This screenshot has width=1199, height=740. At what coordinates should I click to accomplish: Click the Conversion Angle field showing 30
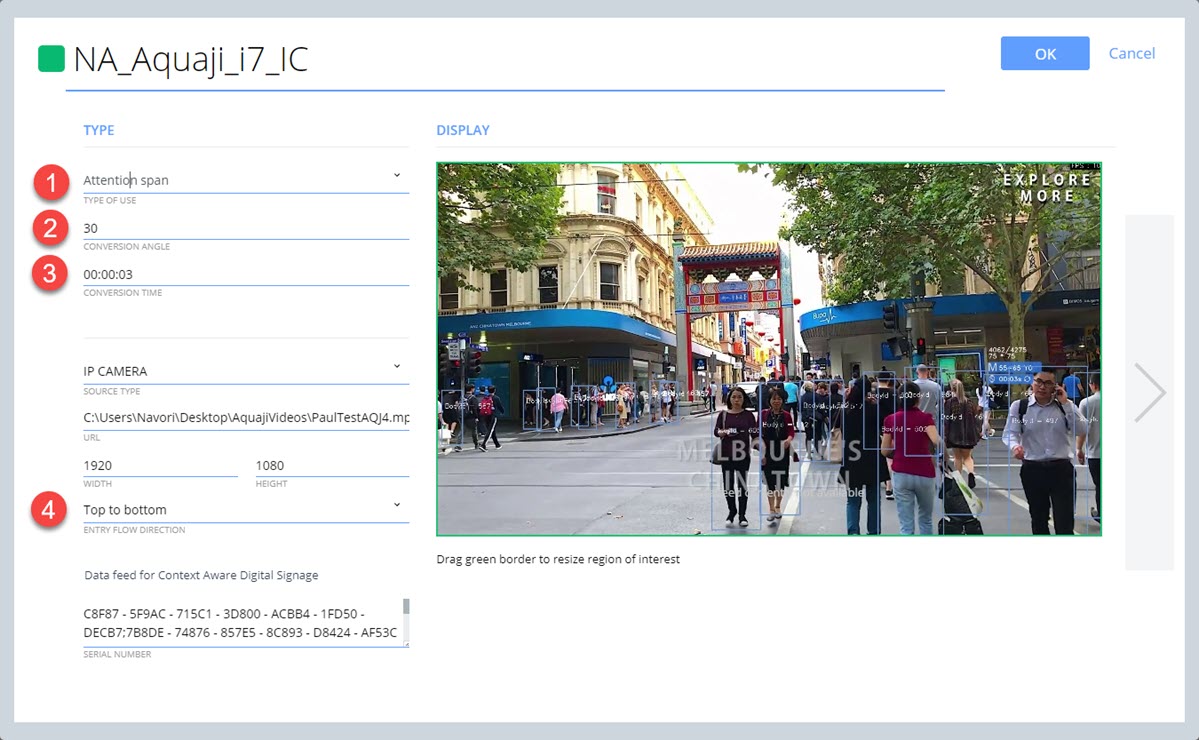point(245,228)
